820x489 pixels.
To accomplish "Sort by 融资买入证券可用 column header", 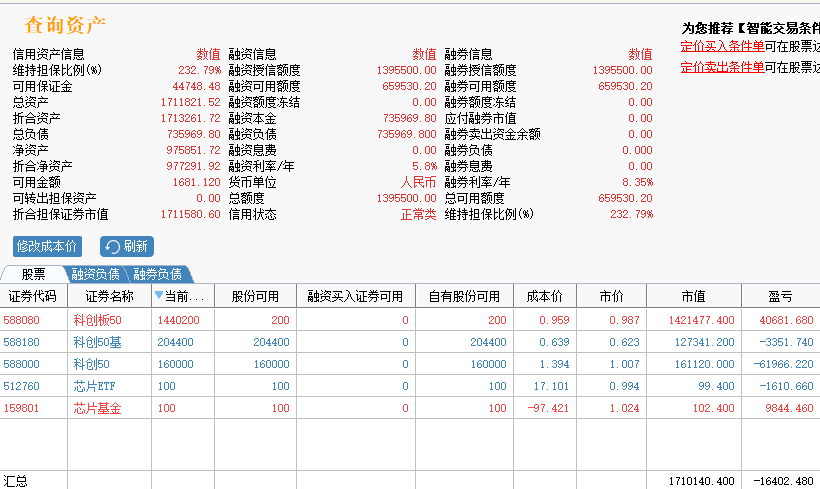I will [x=356, y=297].
